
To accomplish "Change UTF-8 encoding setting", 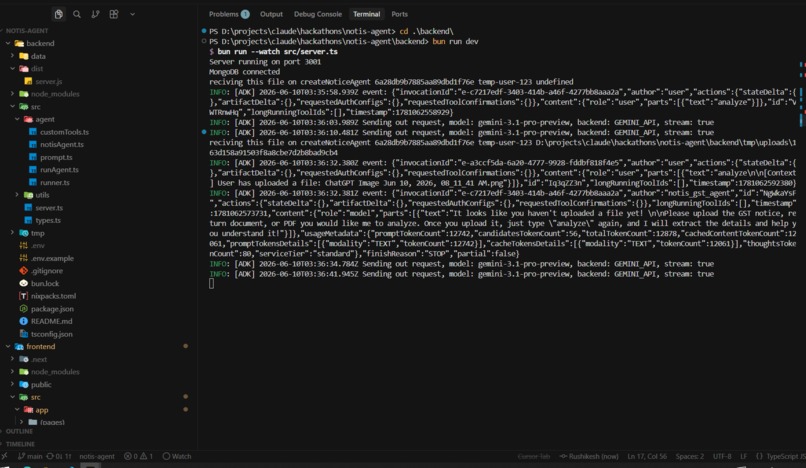I will click(x=722, y=456).
